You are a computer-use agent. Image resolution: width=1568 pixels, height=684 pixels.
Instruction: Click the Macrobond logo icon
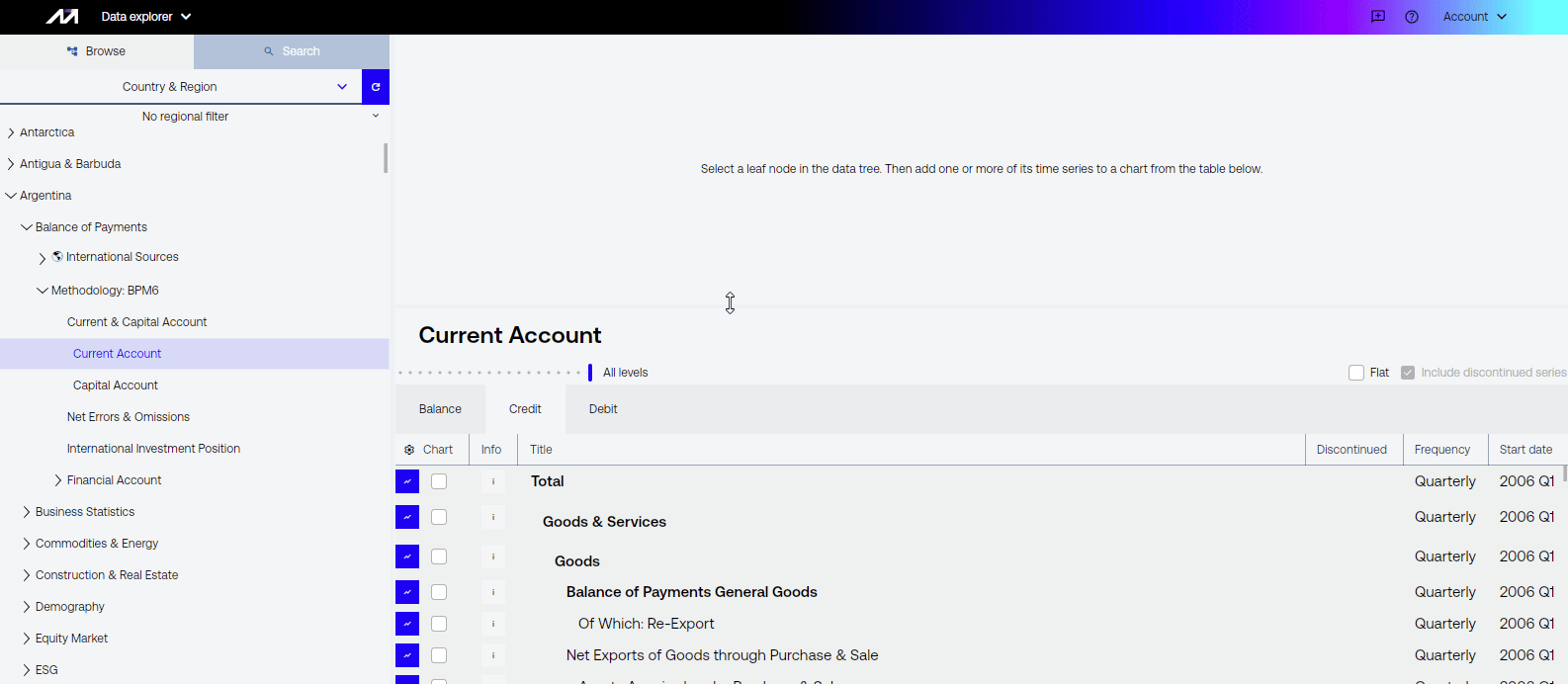pyautogui.click(x=62, y=17)
